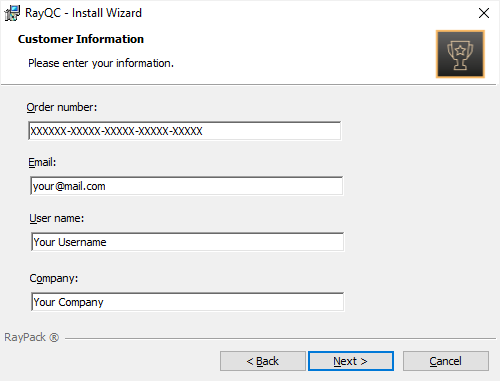500x381 pixels.
Task: Click the separator line beneath the header banner
Action: point(248,85)
